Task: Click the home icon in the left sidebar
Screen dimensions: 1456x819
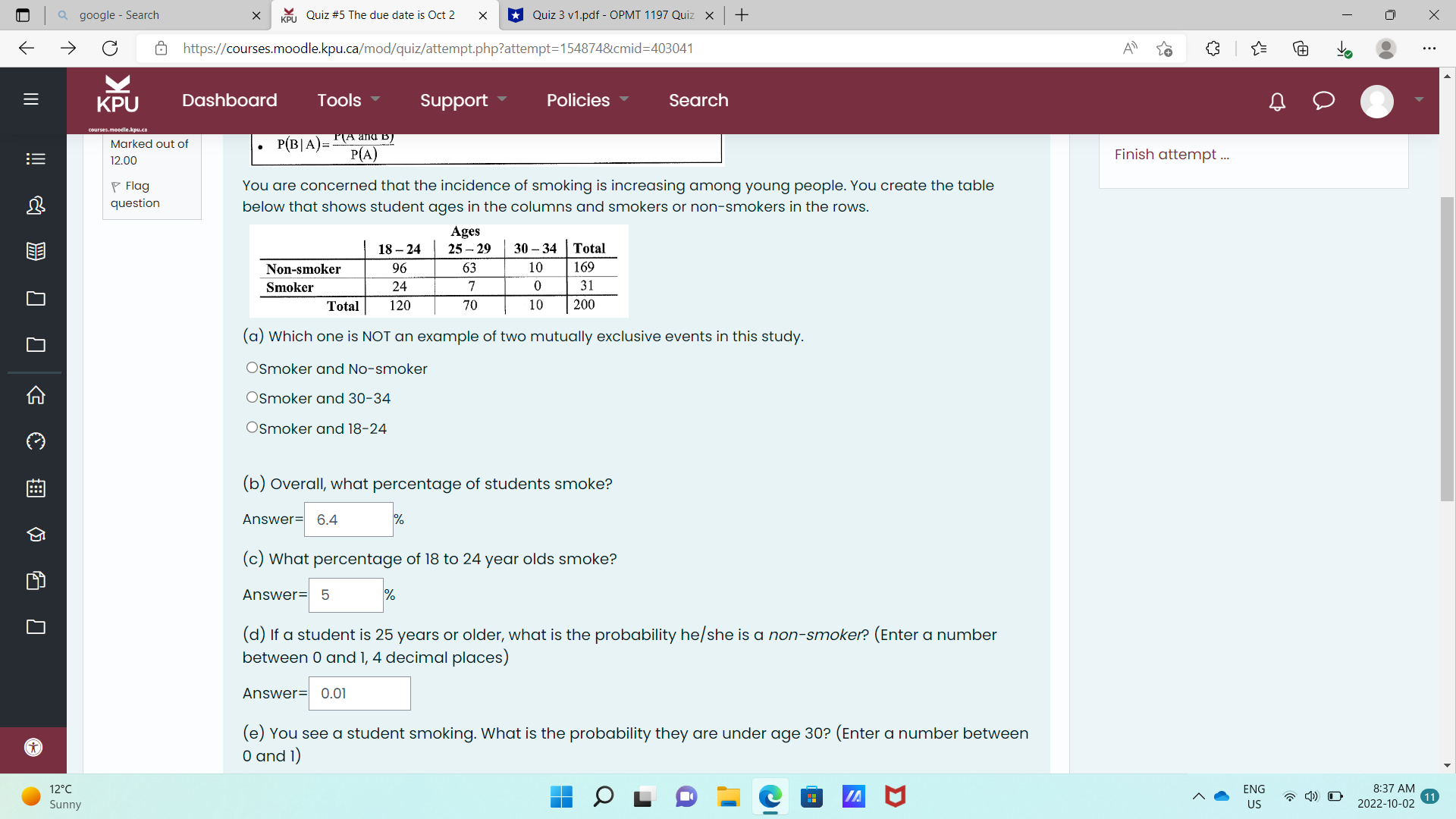Action: pos(35,395)
